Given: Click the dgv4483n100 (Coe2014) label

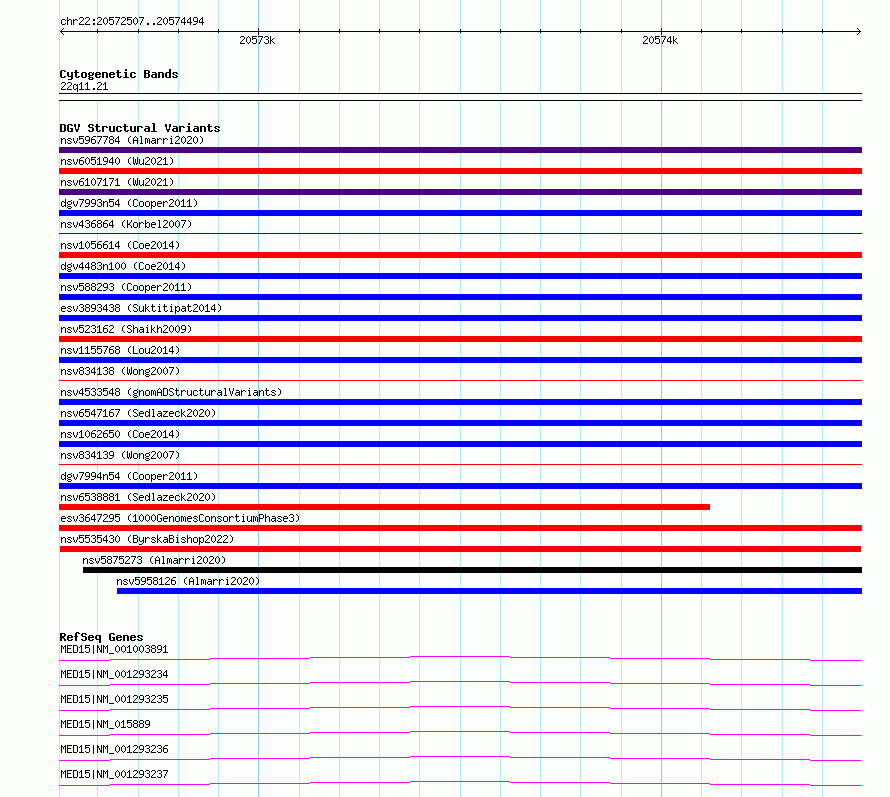Looking at the screenshot, I should pos(123,266).
